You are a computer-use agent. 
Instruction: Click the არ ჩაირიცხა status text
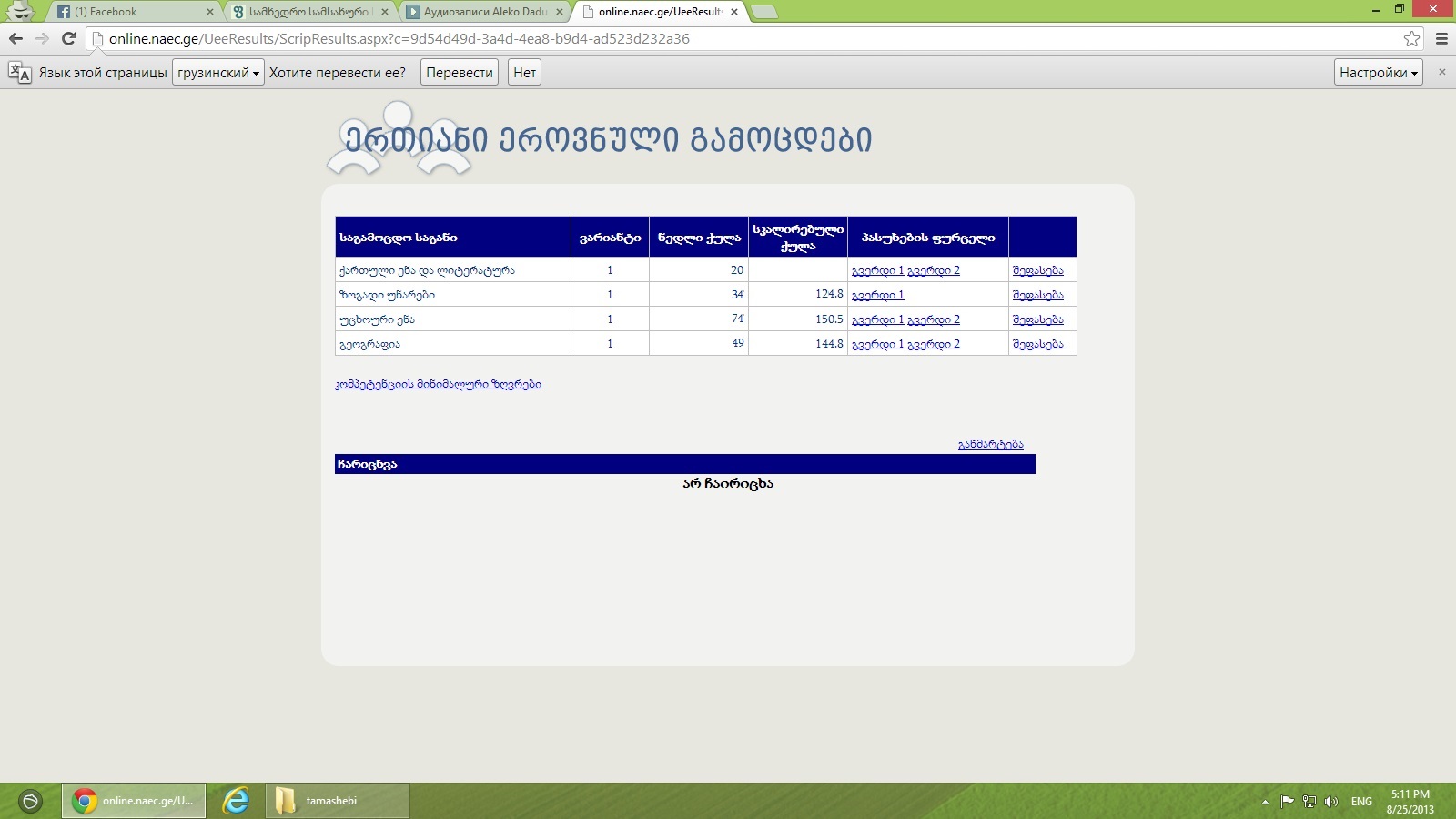click(x=728, y=483)
